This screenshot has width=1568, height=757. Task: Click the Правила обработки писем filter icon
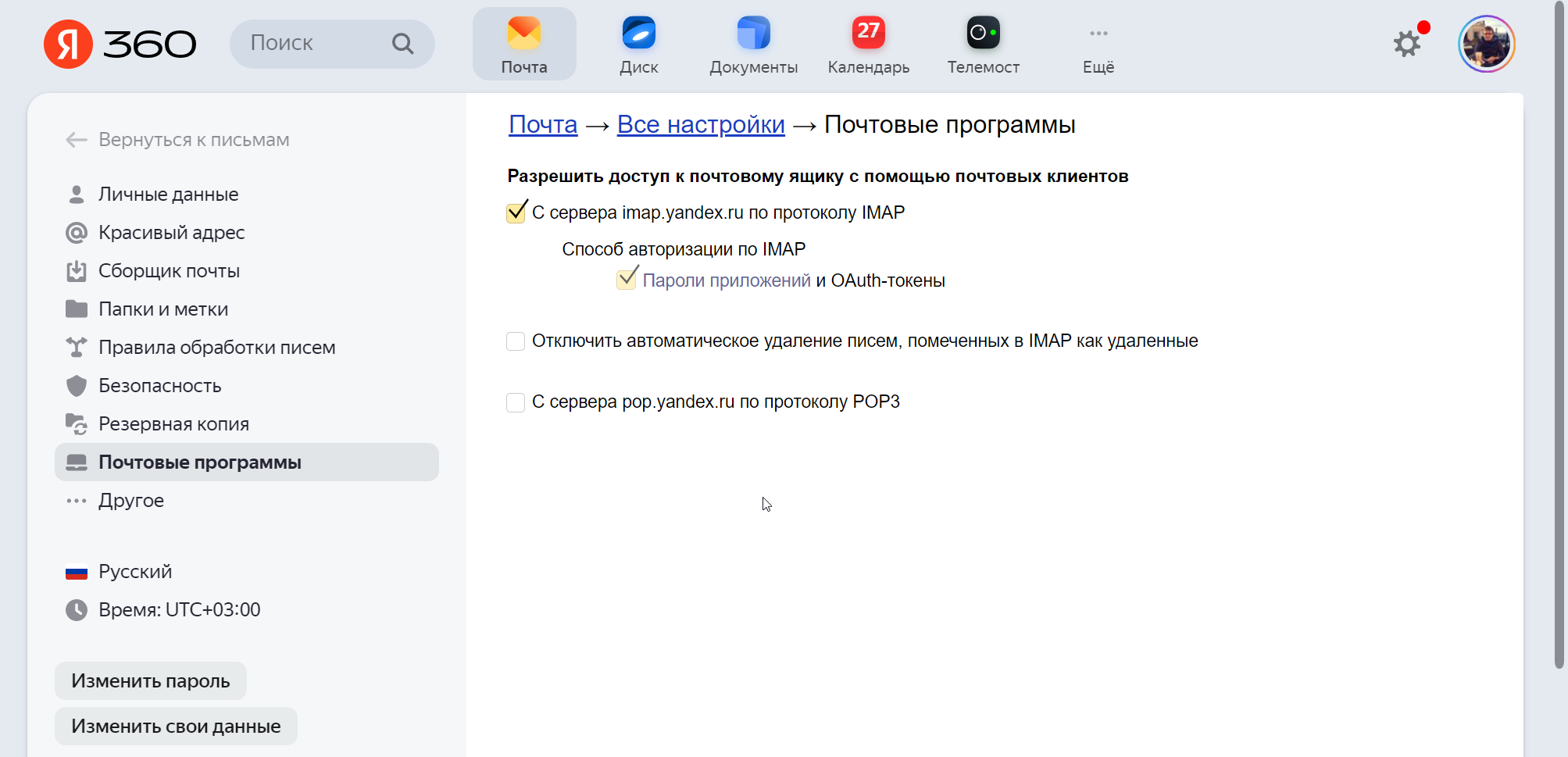click(76, 348)
